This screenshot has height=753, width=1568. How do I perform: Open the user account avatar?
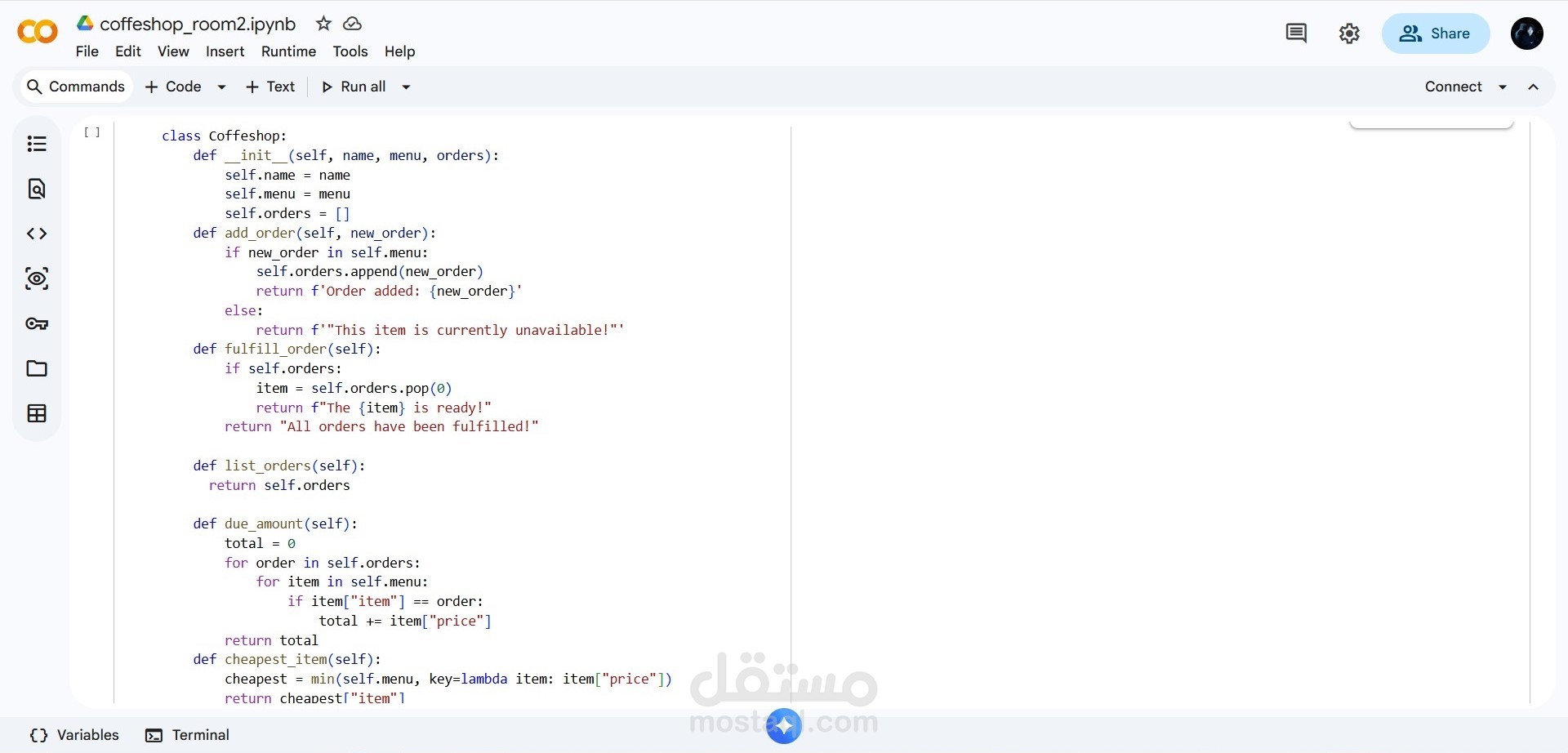[x=1526, y=33]
